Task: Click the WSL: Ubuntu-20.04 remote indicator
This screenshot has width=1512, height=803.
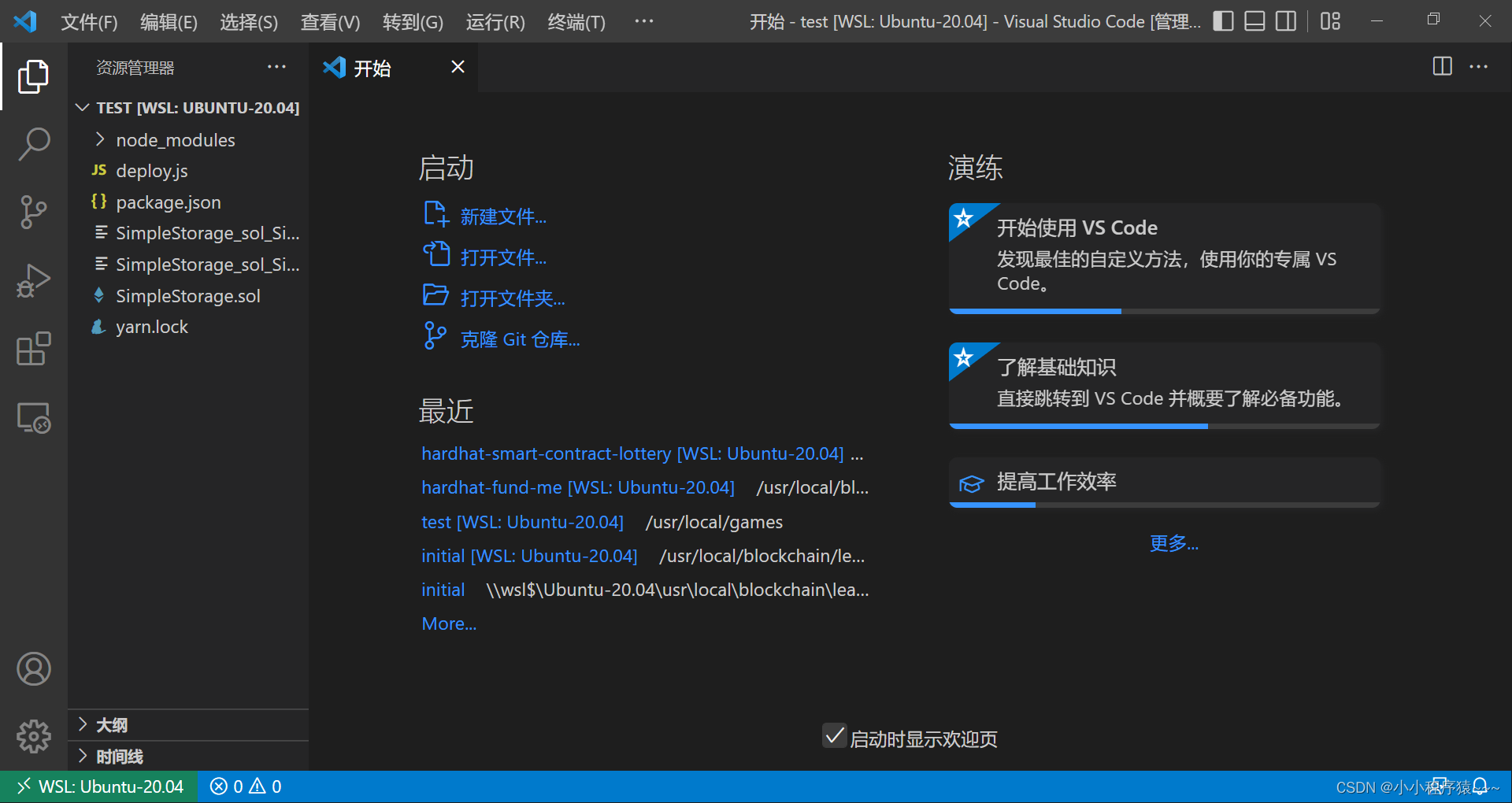Action: point(99,786)
